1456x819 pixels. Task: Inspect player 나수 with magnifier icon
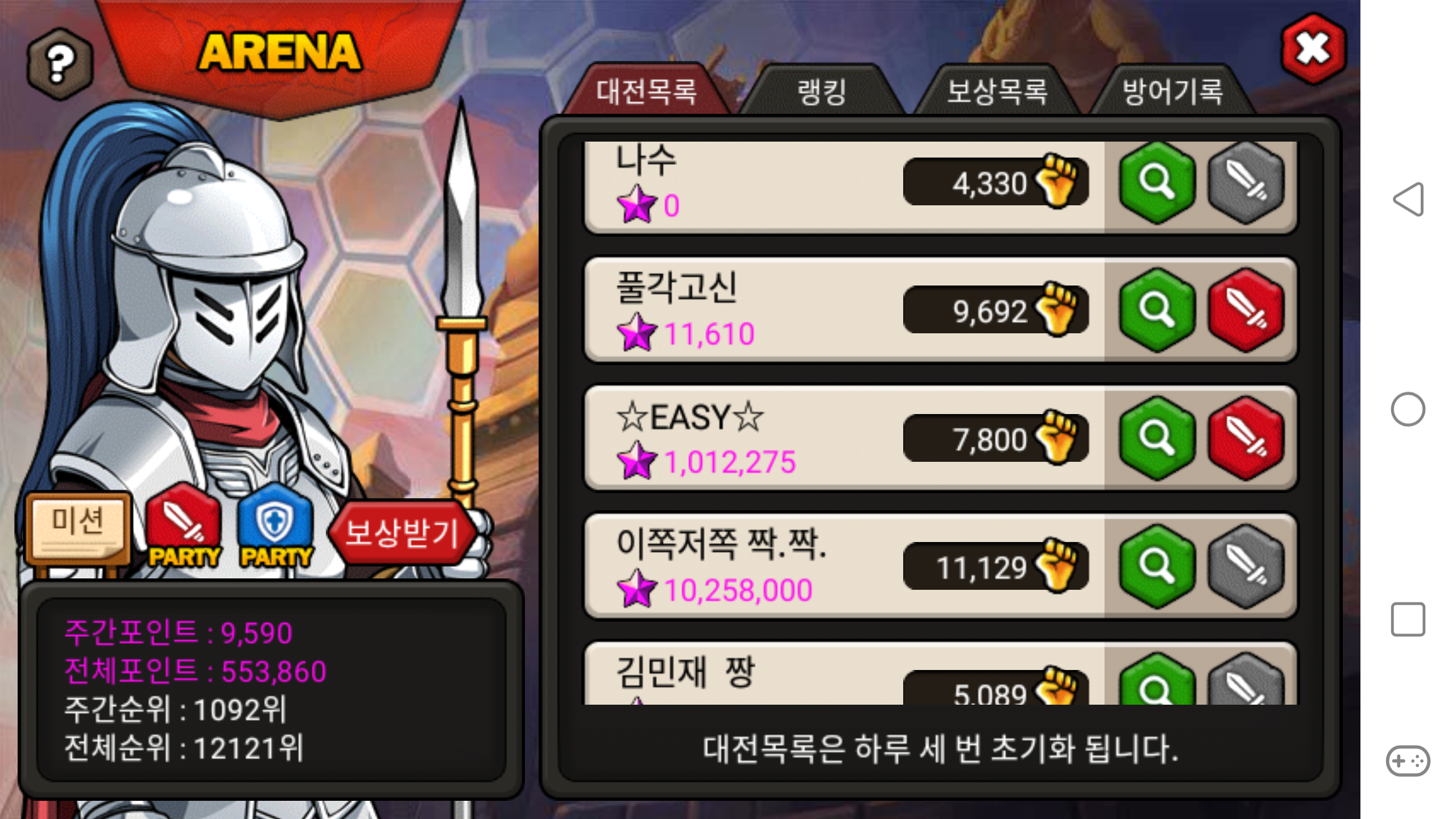(1157, 182)
